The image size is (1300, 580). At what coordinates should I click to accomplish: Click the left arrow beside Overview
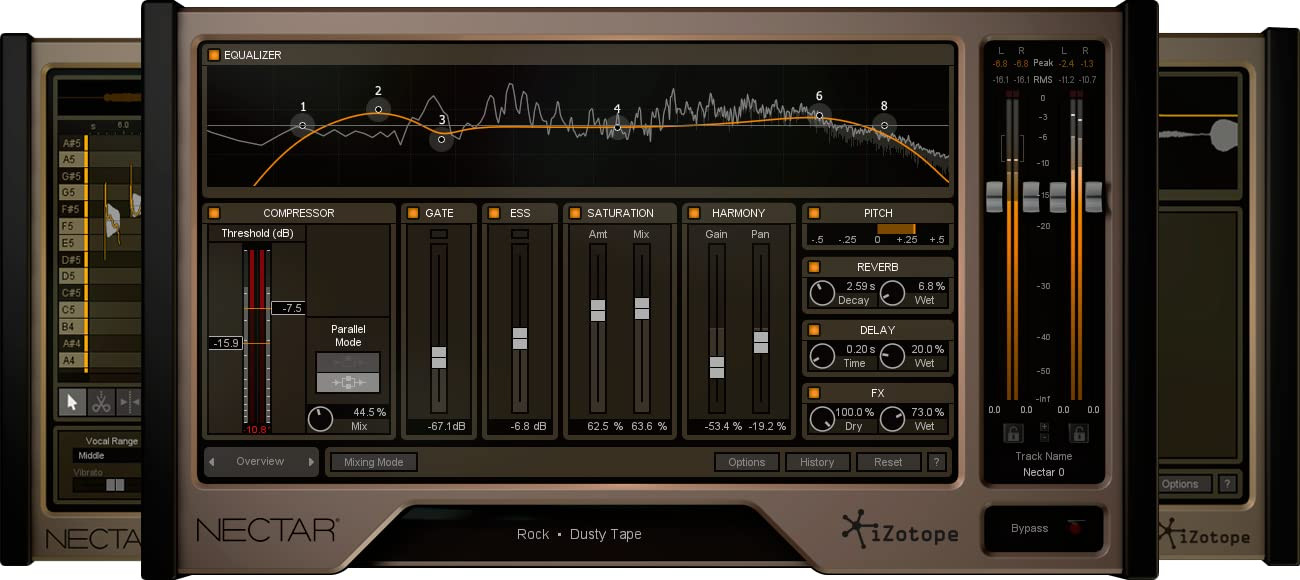click(212, 461)
